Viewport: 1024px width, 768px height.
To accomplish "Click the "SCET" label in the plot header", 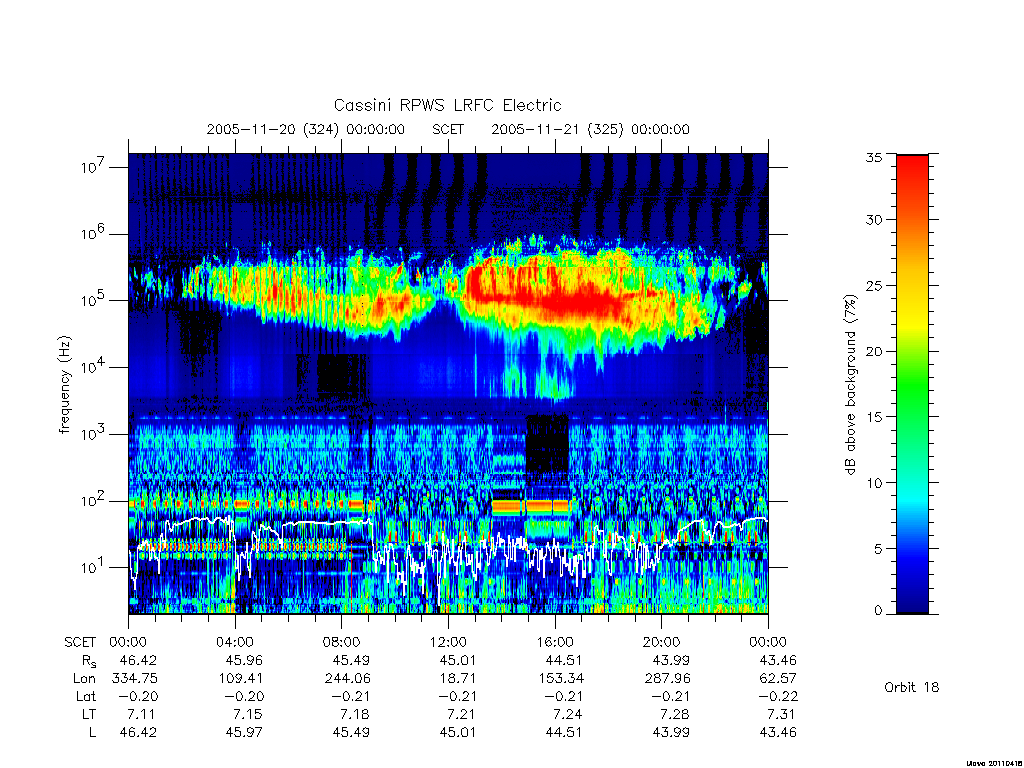I will click(448, 129).
